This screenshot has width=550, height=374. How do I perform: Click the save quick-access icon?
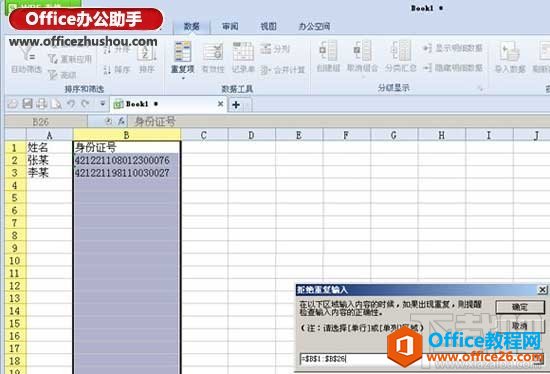[28, 103]
